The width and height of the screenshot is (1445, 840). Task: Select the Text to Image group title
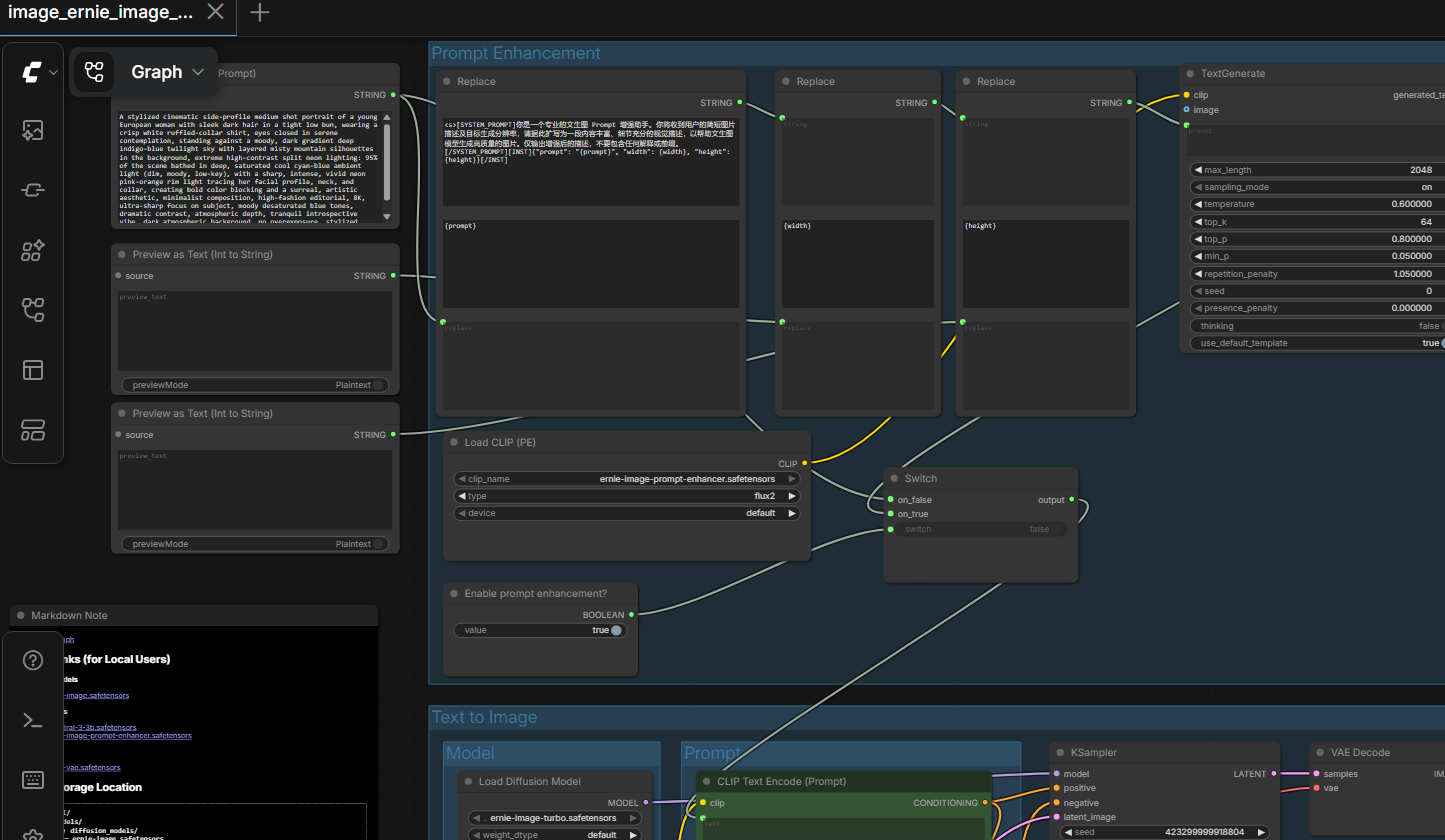pos(484,717)
